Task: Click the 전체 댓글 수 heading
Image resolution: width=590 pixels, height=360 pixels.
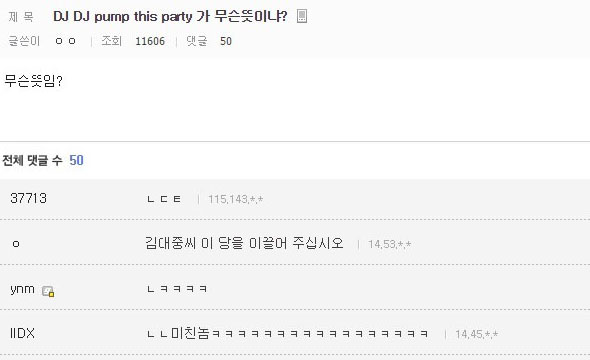Action: pos(32,160)
